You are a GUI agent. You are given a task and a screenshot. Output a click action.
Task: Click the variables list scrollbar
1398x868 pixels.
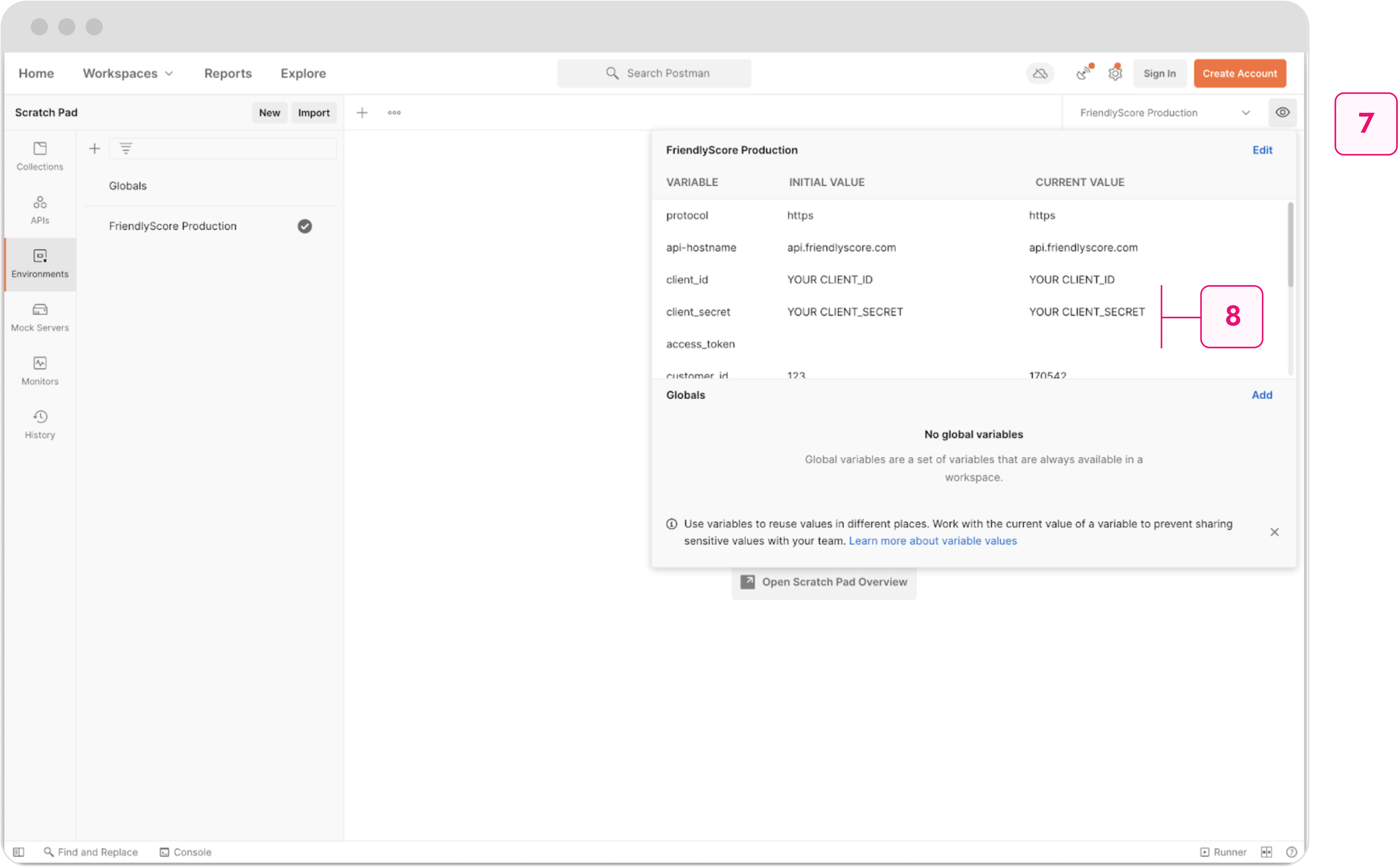coord(1290,245)
